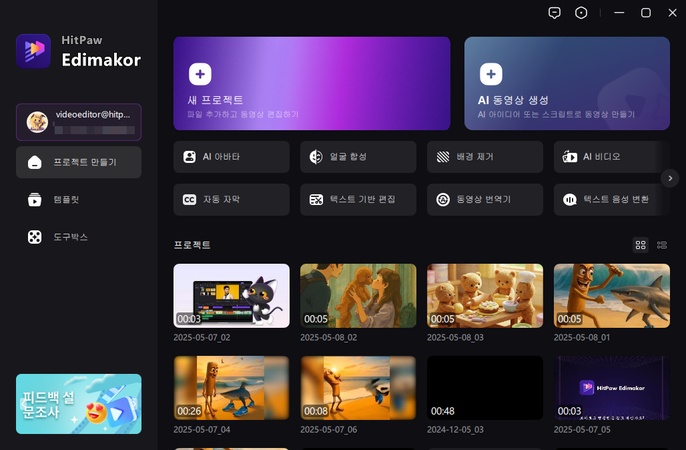Open project thumbnail 2025-05-07_05
Image resolution: width=686 pixels, height=450 pixels.
(x=612, y=388)
